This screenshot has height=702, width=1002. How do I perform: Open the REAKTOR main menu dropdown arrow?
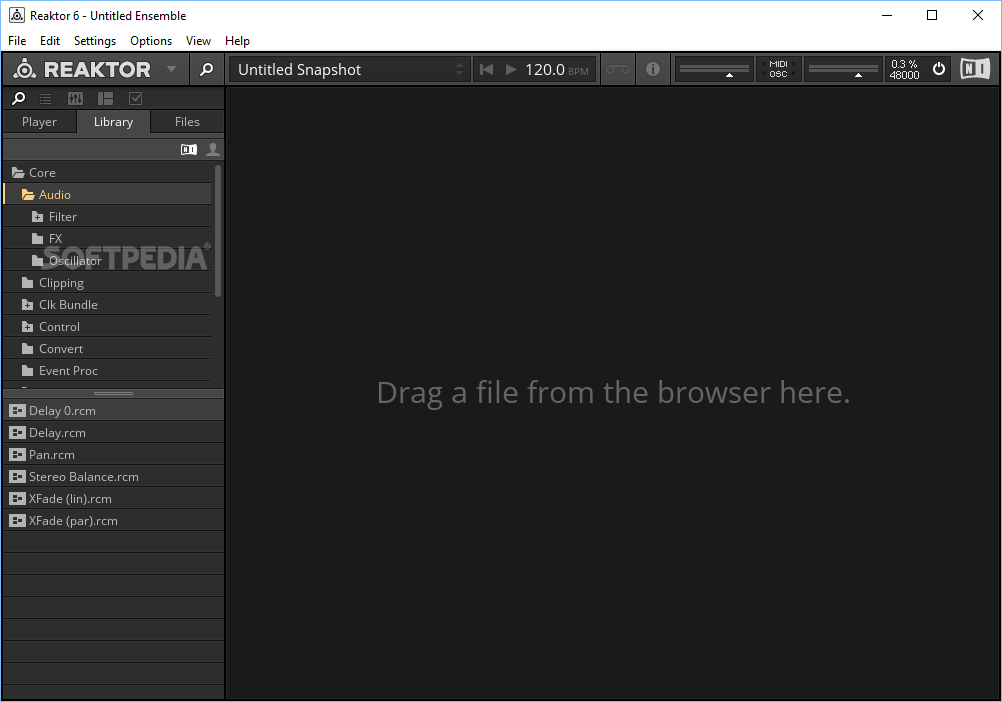171,69
